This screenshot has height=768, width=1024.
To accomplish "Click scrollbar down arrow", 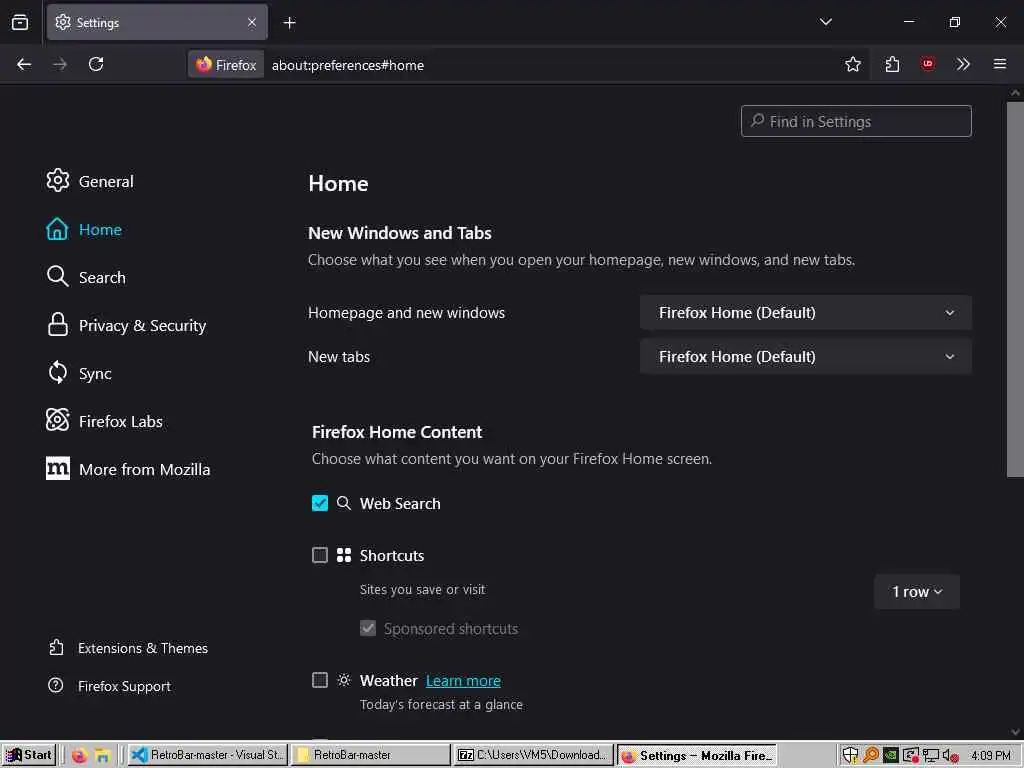I will tap(1015, 731).
